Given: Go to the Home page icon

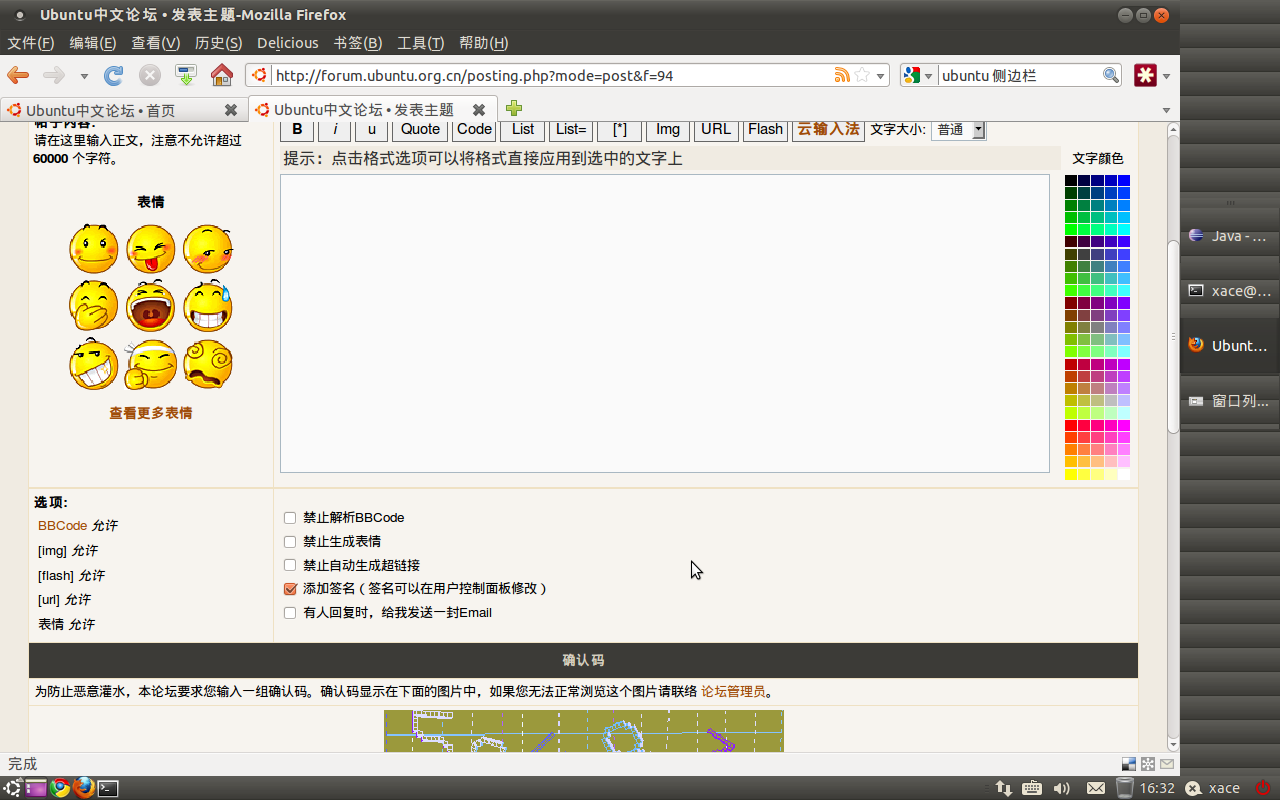Looking at the screenshot, I should tap(222, 75).
